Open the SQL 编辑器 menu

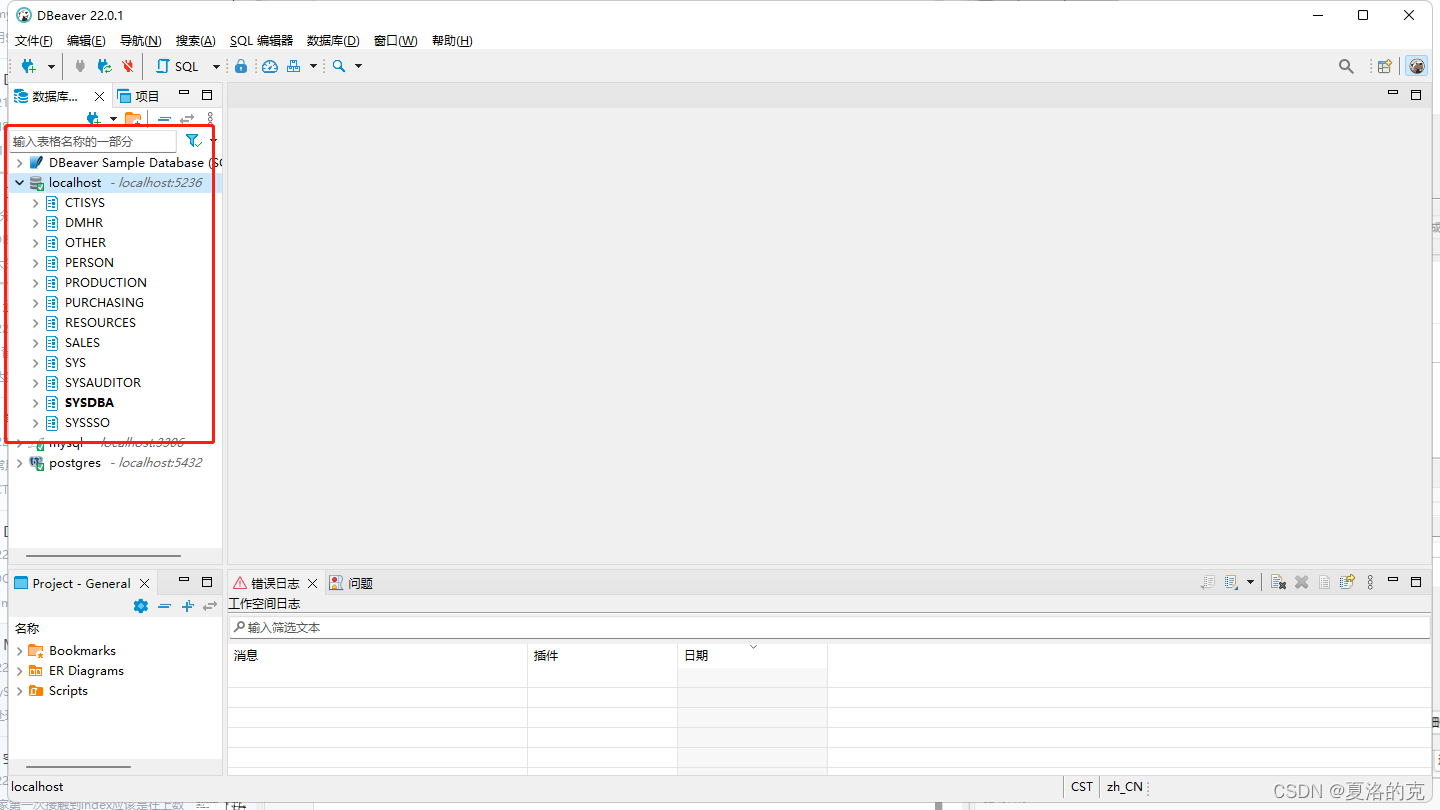coord(261,41)
